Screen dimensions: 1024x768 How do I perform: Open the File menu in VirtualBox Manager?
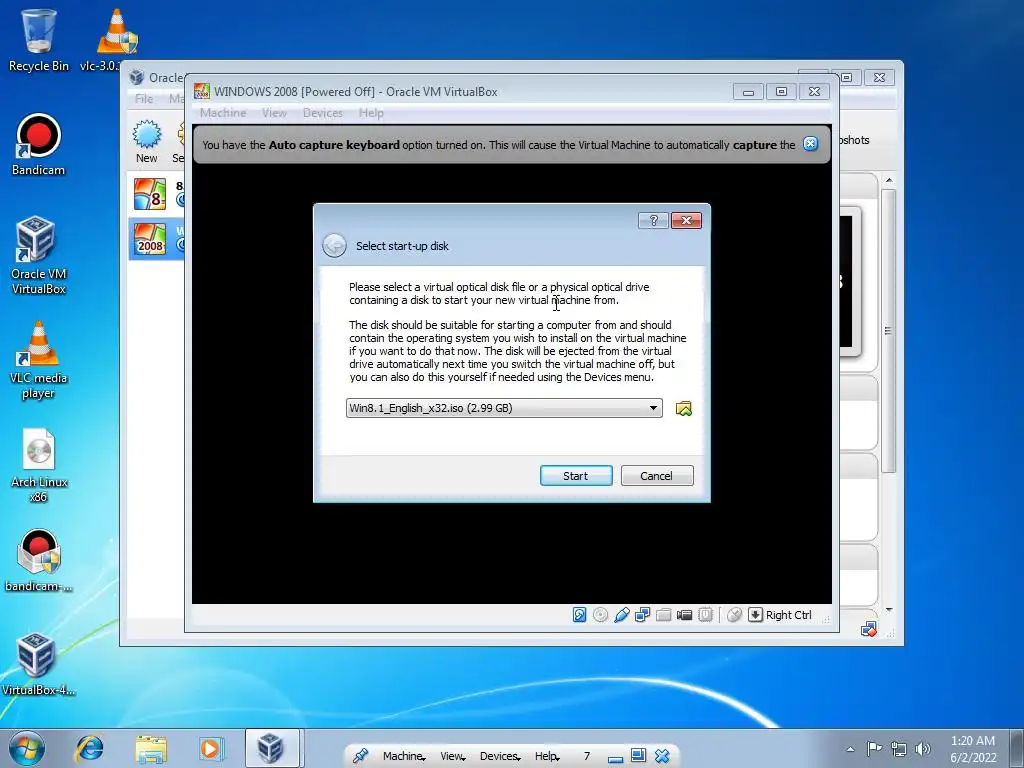click(x=144, y=99)
